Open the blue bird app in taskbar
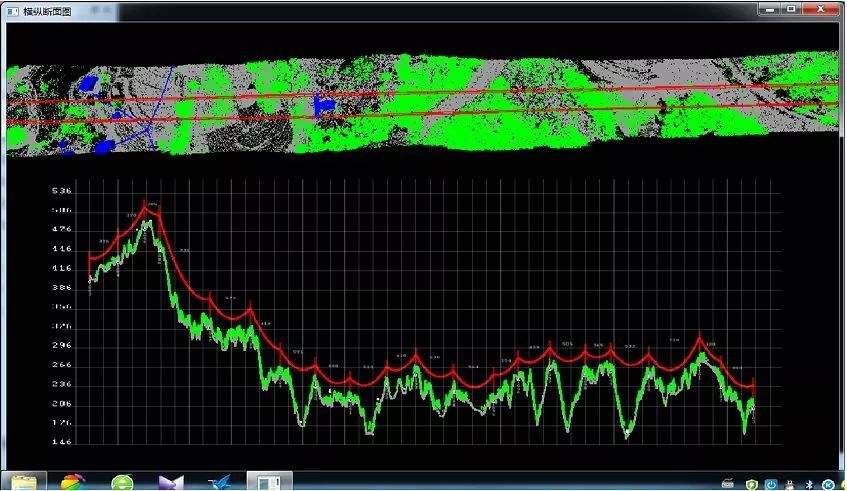Viewport: 847px width, 491px height. point(220,482)
